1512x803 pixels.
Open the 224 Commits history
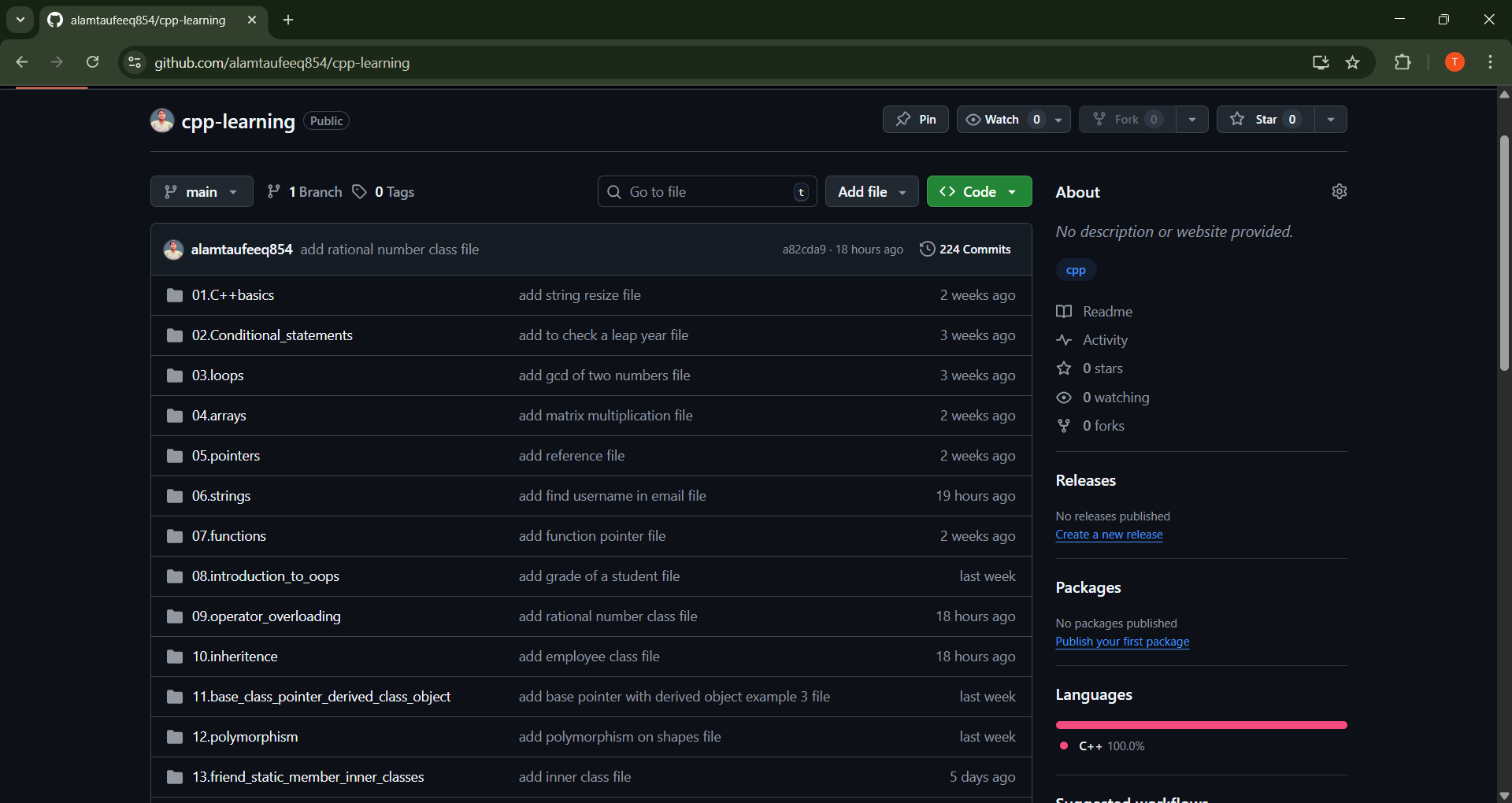pos(965,249)
